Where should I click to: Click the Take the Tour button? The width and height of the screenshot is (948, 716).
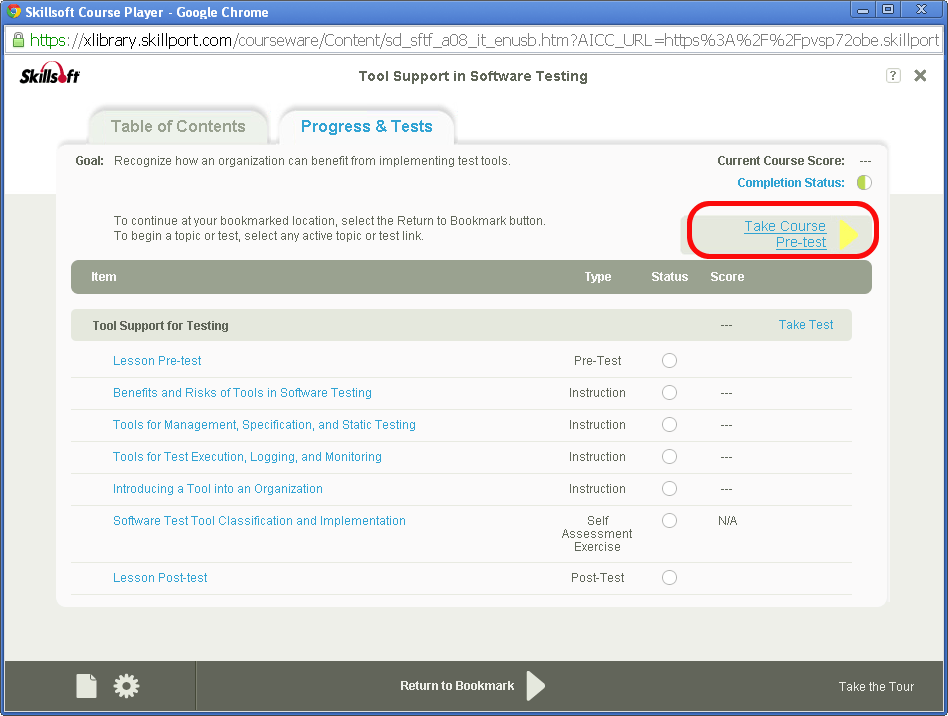click(876, 687)
